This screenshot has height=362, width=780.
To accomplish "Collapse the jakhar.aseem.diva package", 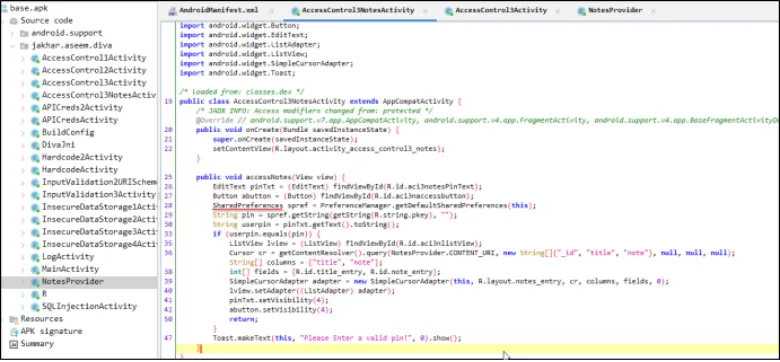I will (12, 46).
